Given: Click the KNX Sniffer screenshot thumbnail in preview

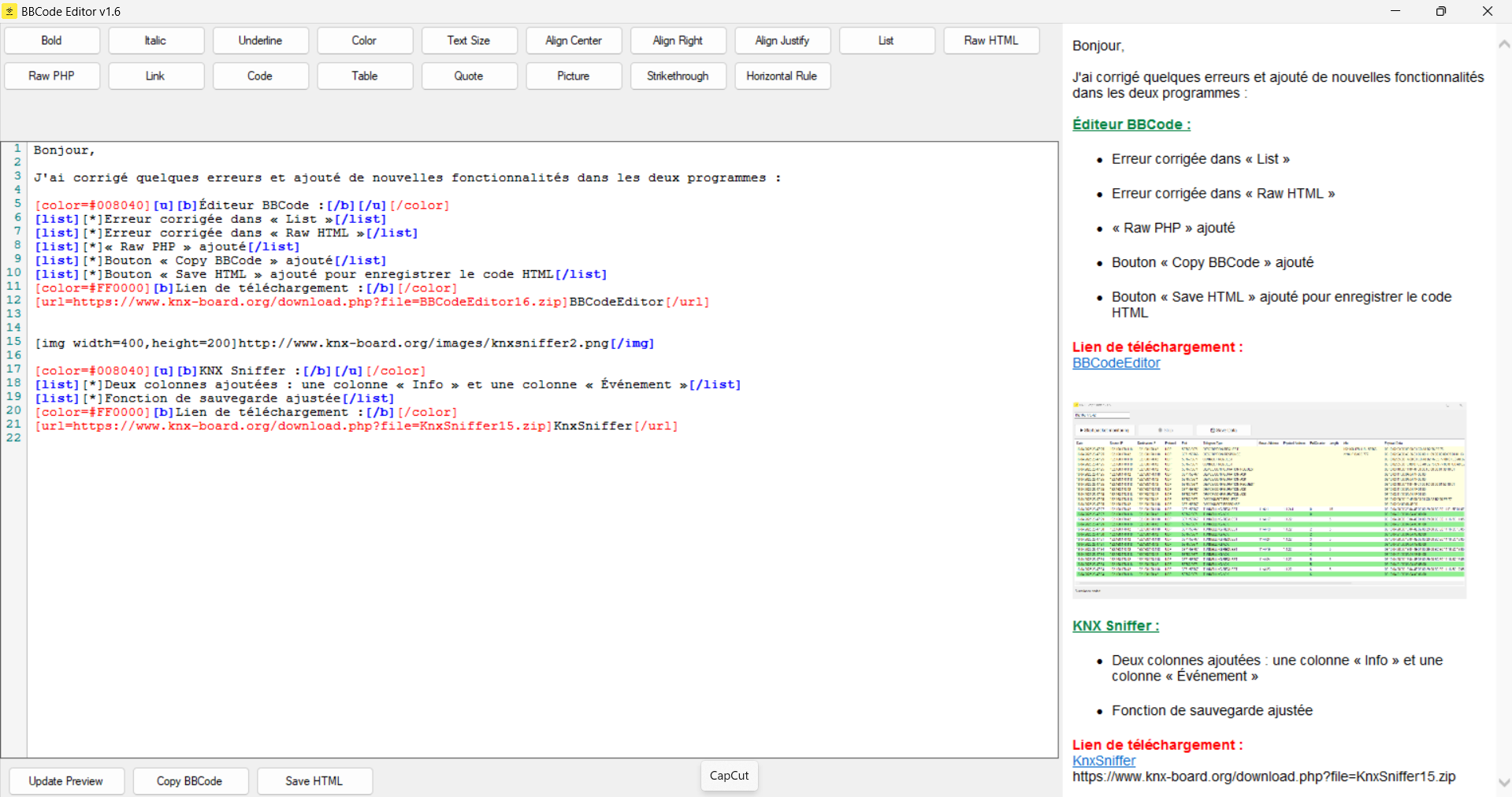Looking at the screenshot, I should point(1269,500).
